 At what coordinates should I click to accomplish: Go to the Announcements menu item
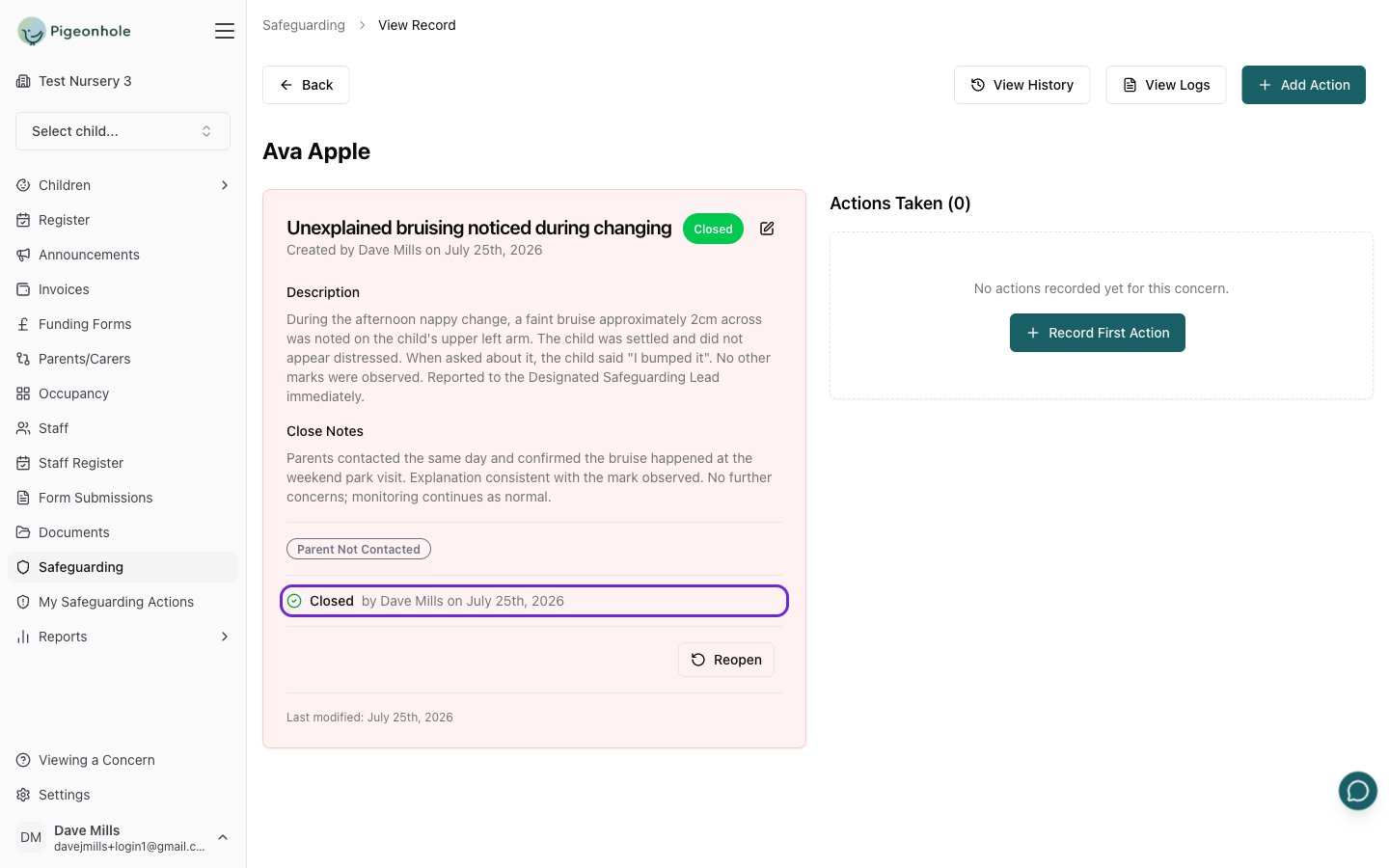coord(123,255)
